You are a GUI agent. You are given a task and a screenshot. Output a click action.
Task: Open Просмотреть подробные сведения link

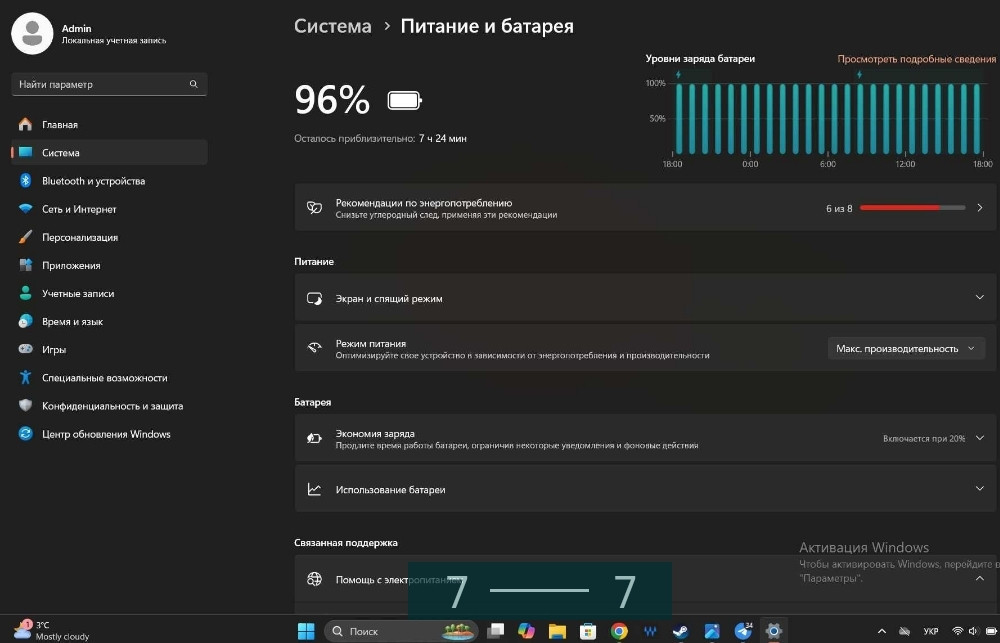pyautogui.click(x=912, y=60)
